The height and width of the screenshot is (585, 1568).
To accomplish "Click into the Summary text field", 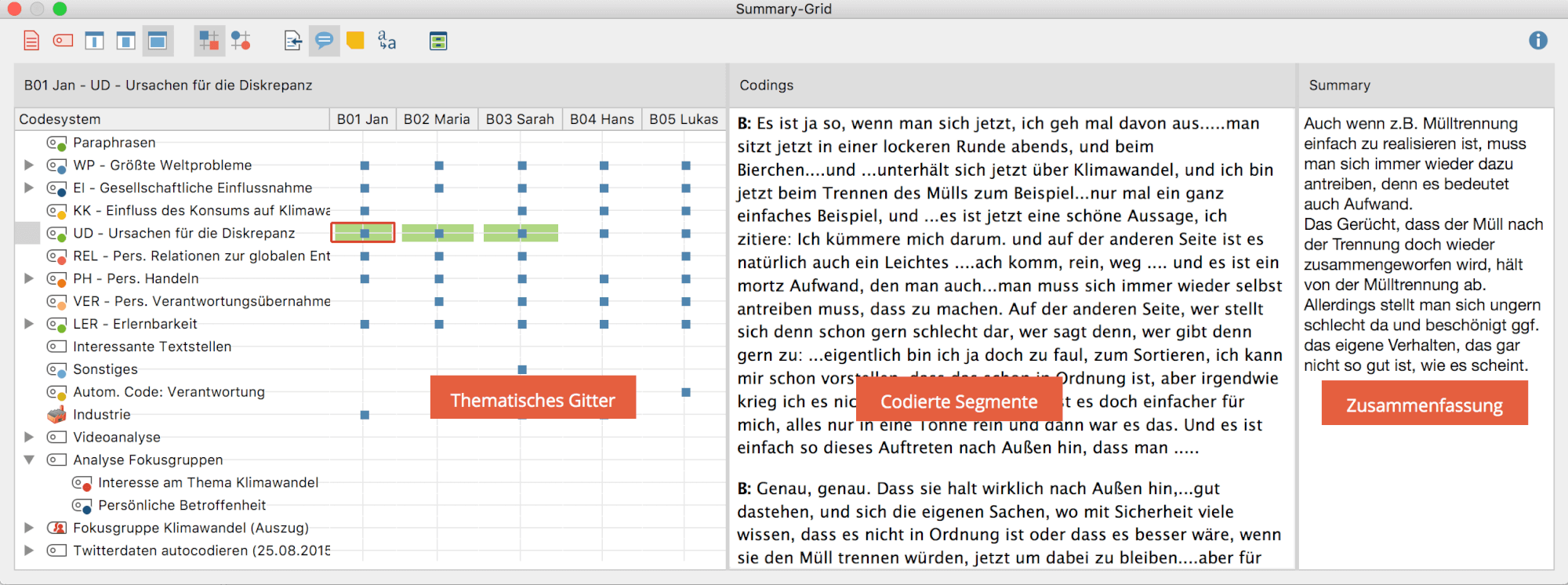I will coord(1426,338).
